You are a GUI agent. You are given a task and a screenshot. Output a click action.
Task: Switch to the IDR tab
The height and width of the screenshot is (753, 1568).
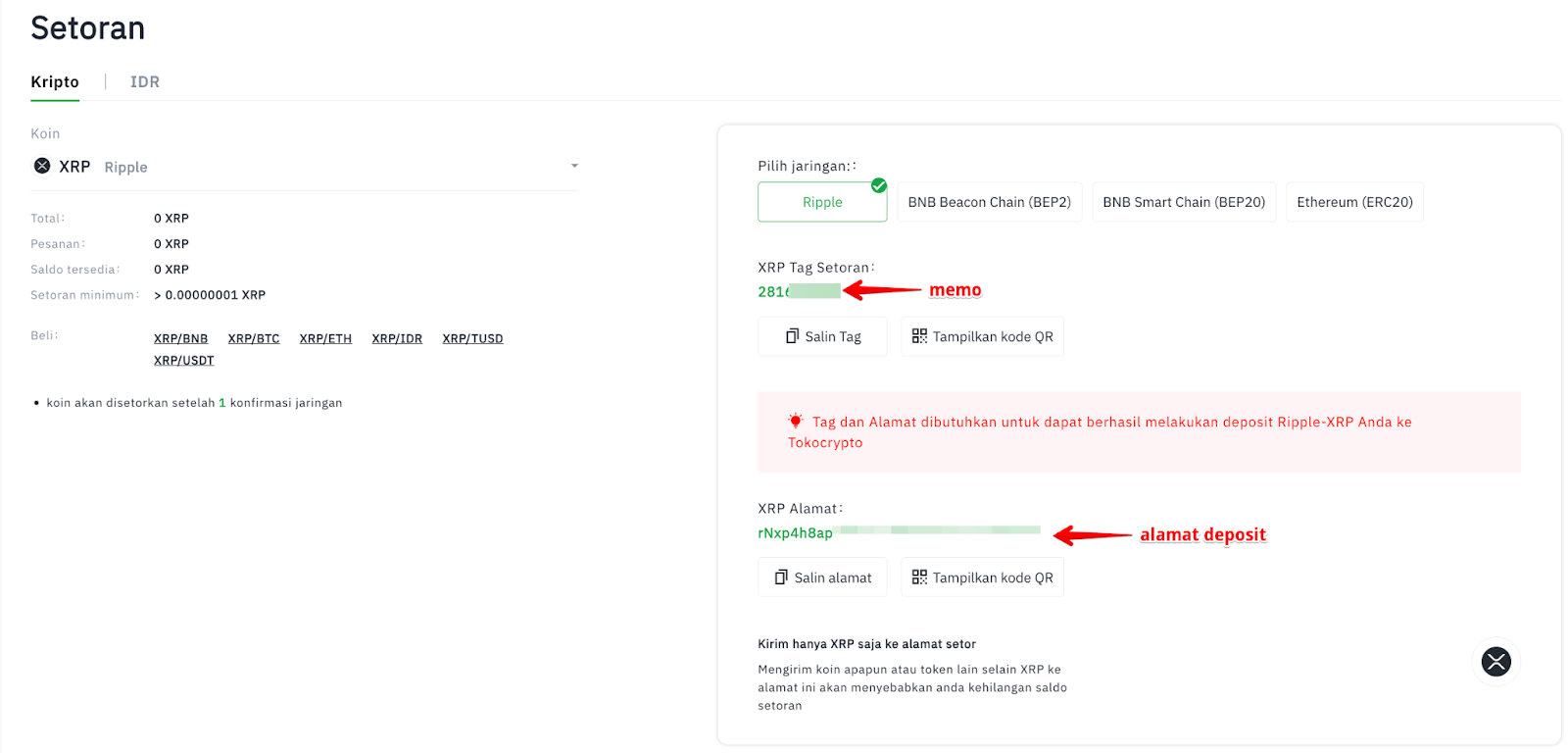[x=145, y=81]
